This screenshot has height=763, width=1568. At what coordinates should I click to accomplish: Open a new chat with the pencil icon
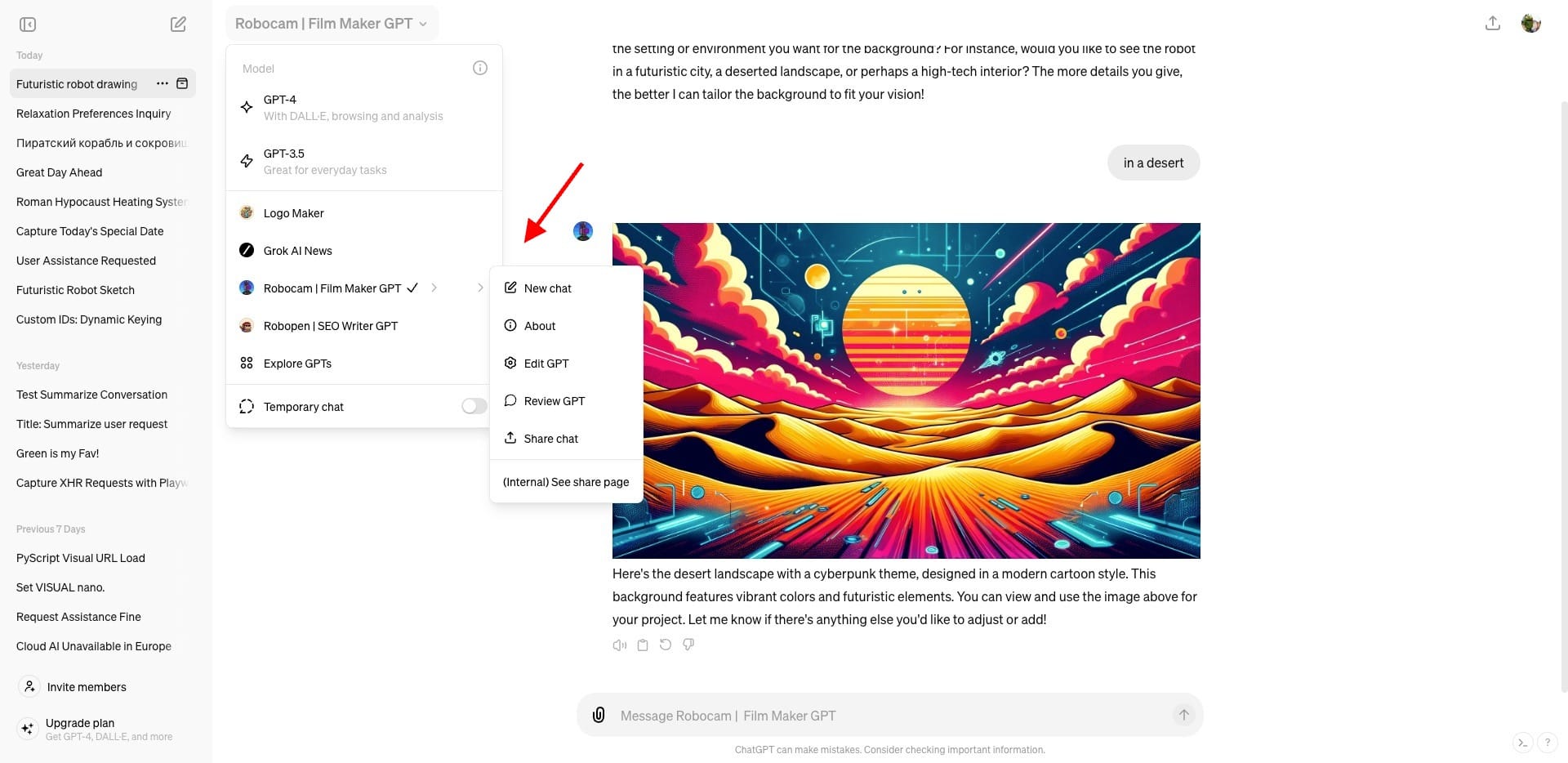[177, 24]
